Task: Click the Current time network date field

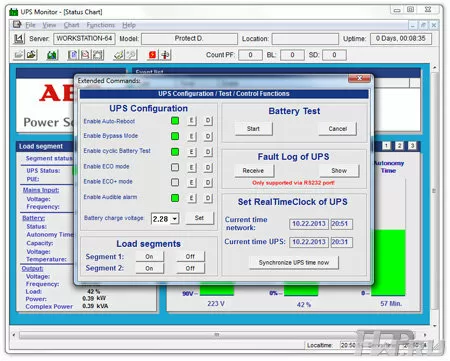Action: click(x=309, y=224)
